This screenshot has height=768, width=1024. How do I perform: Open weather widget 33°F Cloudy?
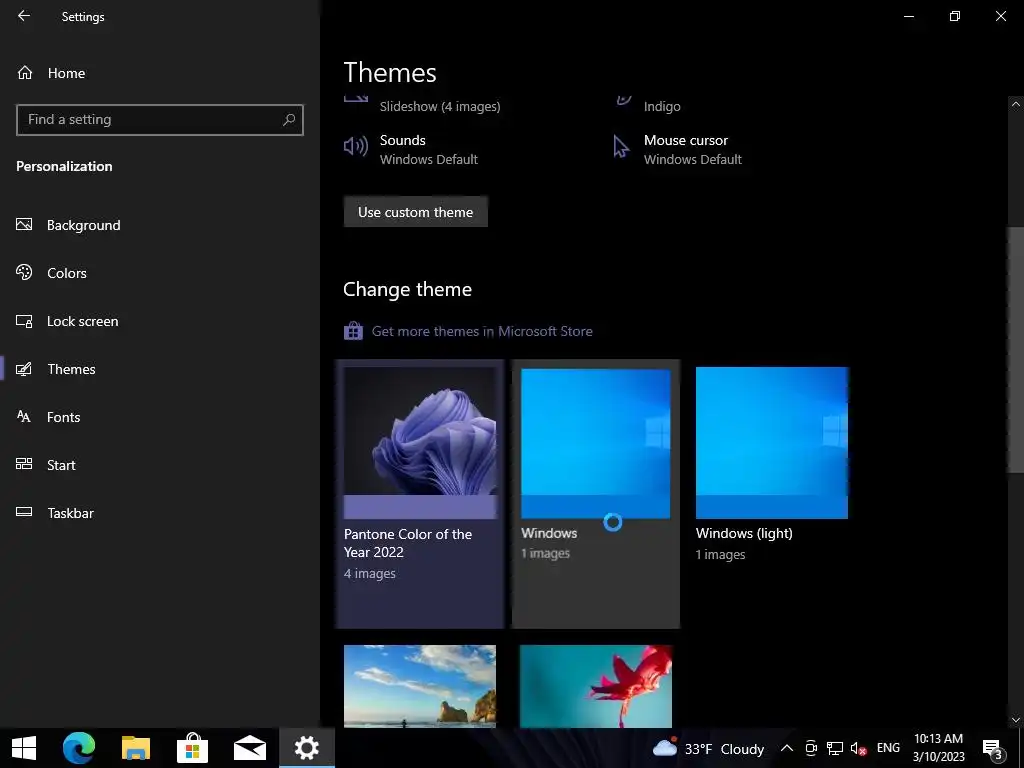pyautogui.click(x=709, y=748)
